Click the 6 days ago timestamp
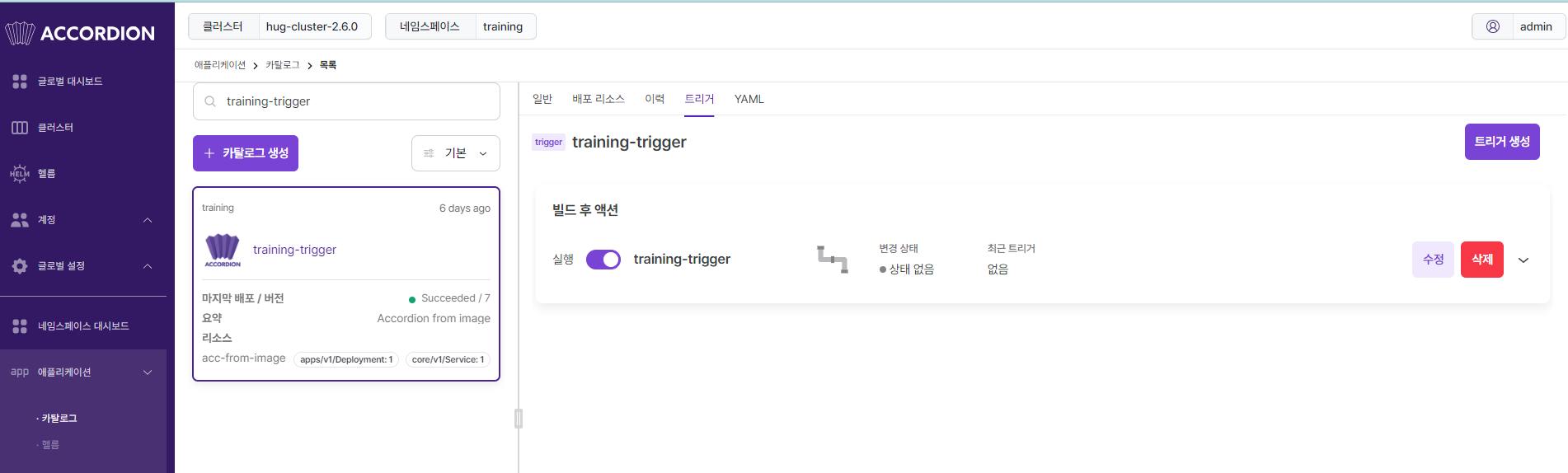The width and height of the screenshot is (1568, 473). (x=465, y=208)
